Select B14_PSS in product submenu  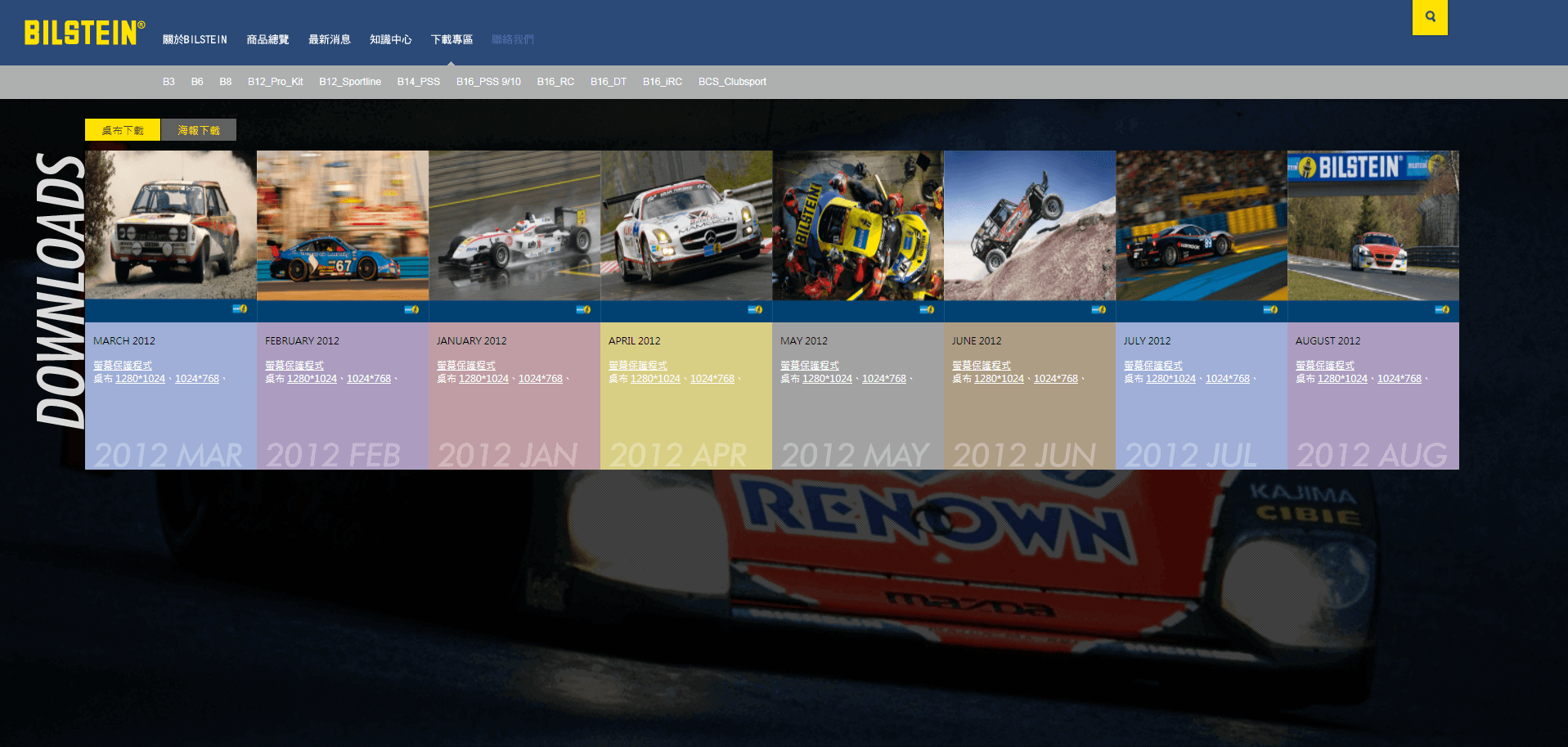click(x=419, y=82)
